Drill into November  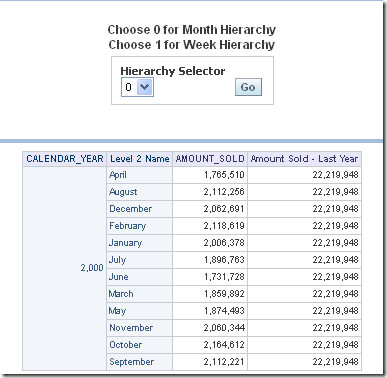coord(131,328)
